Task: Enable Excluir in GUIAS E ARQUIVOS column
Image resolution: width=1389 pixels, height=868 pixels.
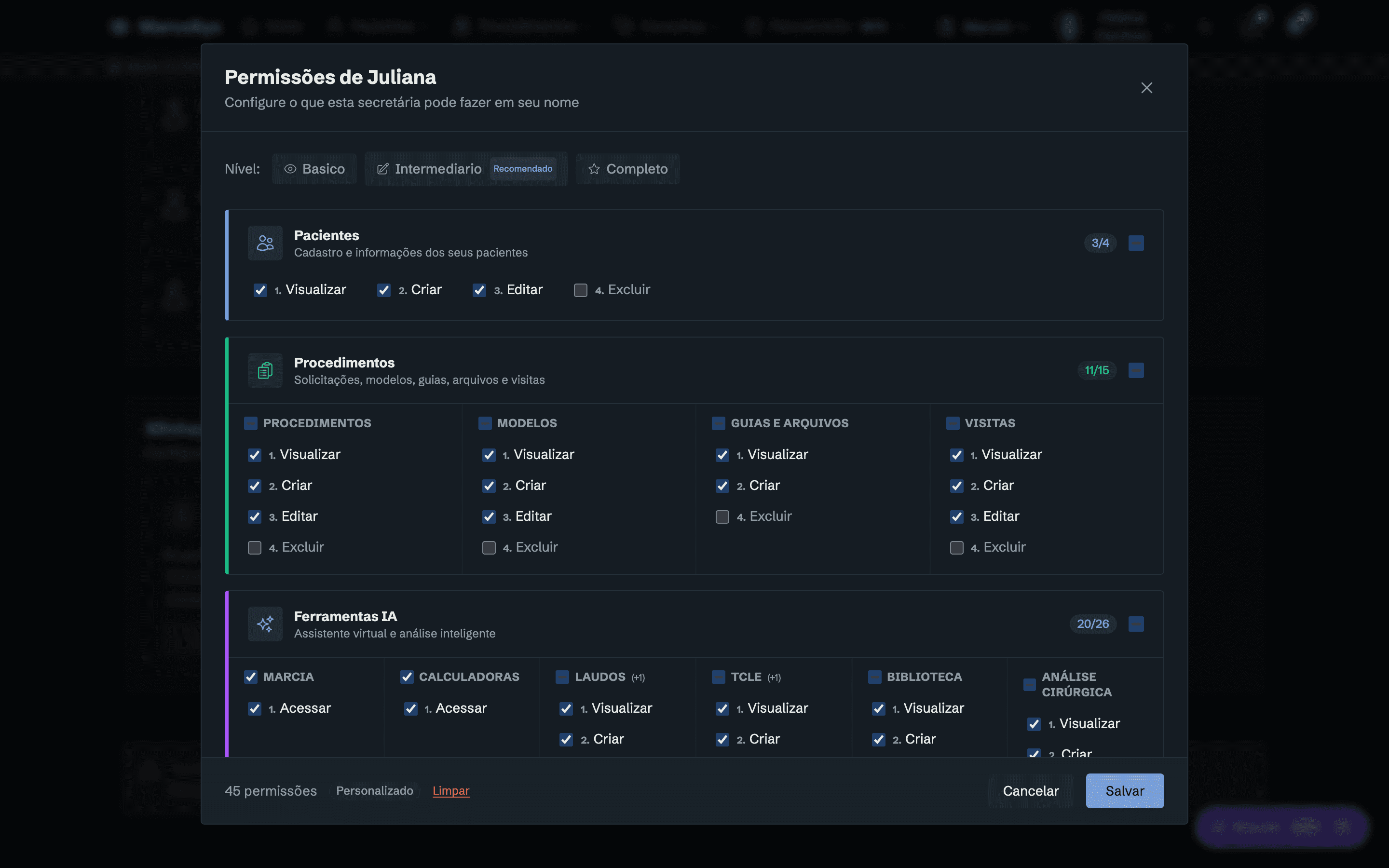Action: pos(722,516)
